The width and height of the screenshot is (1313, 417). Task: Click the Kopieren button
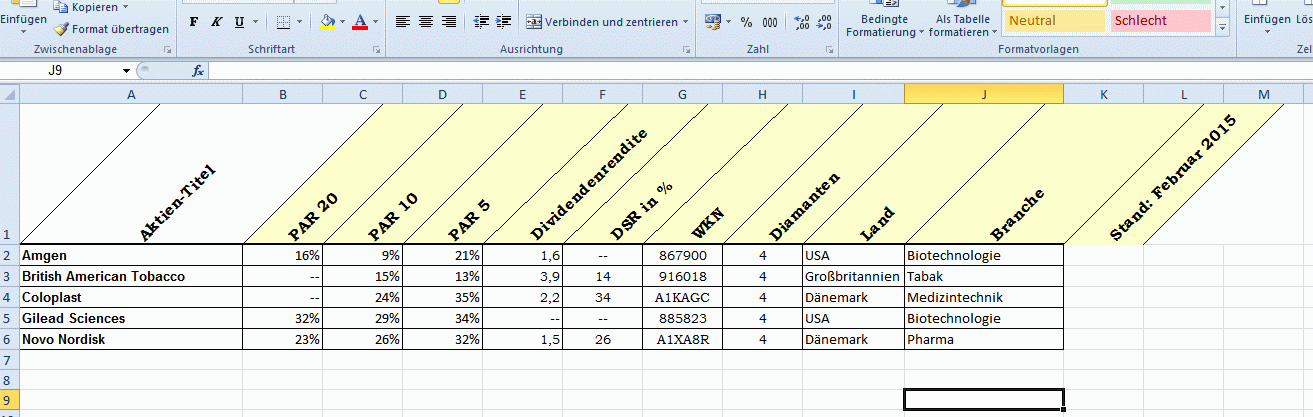[x=93, y=7]
